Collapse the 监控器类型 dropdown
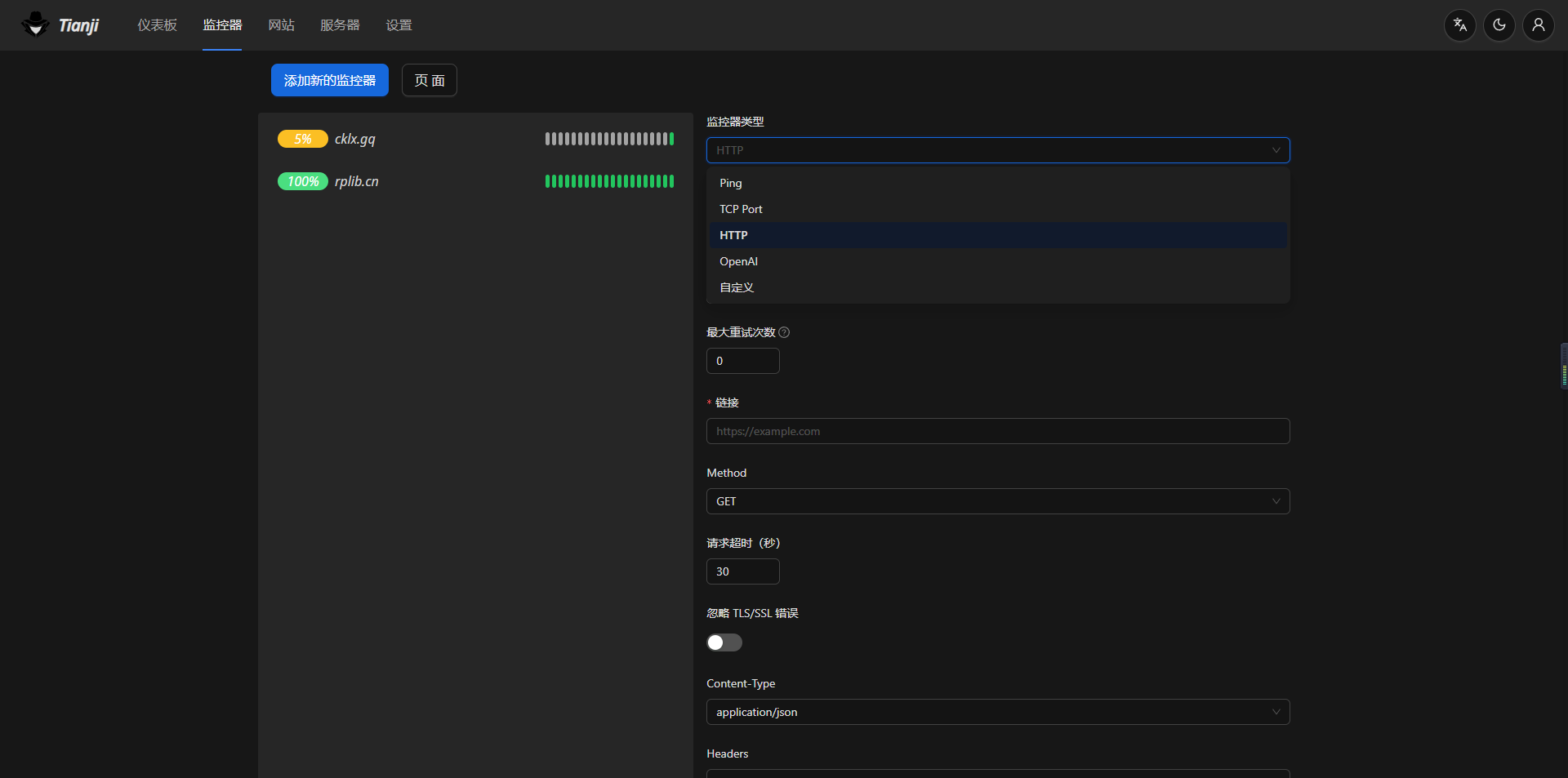 997,150
